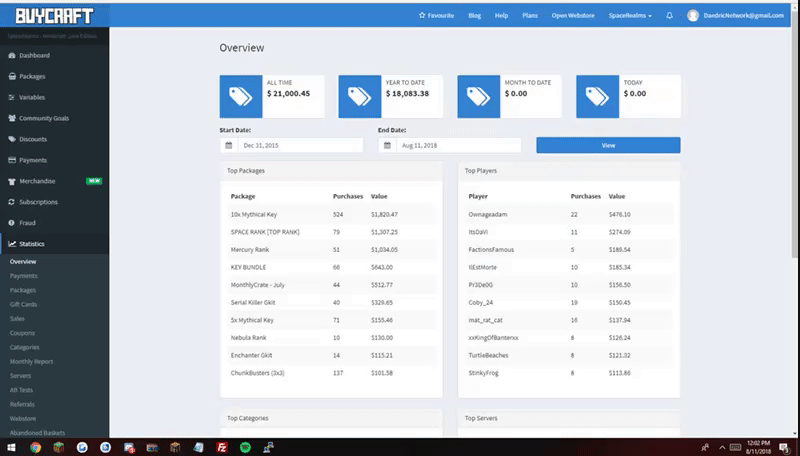Click the MONTH TO DATE tag tile icon

(479, 96)
